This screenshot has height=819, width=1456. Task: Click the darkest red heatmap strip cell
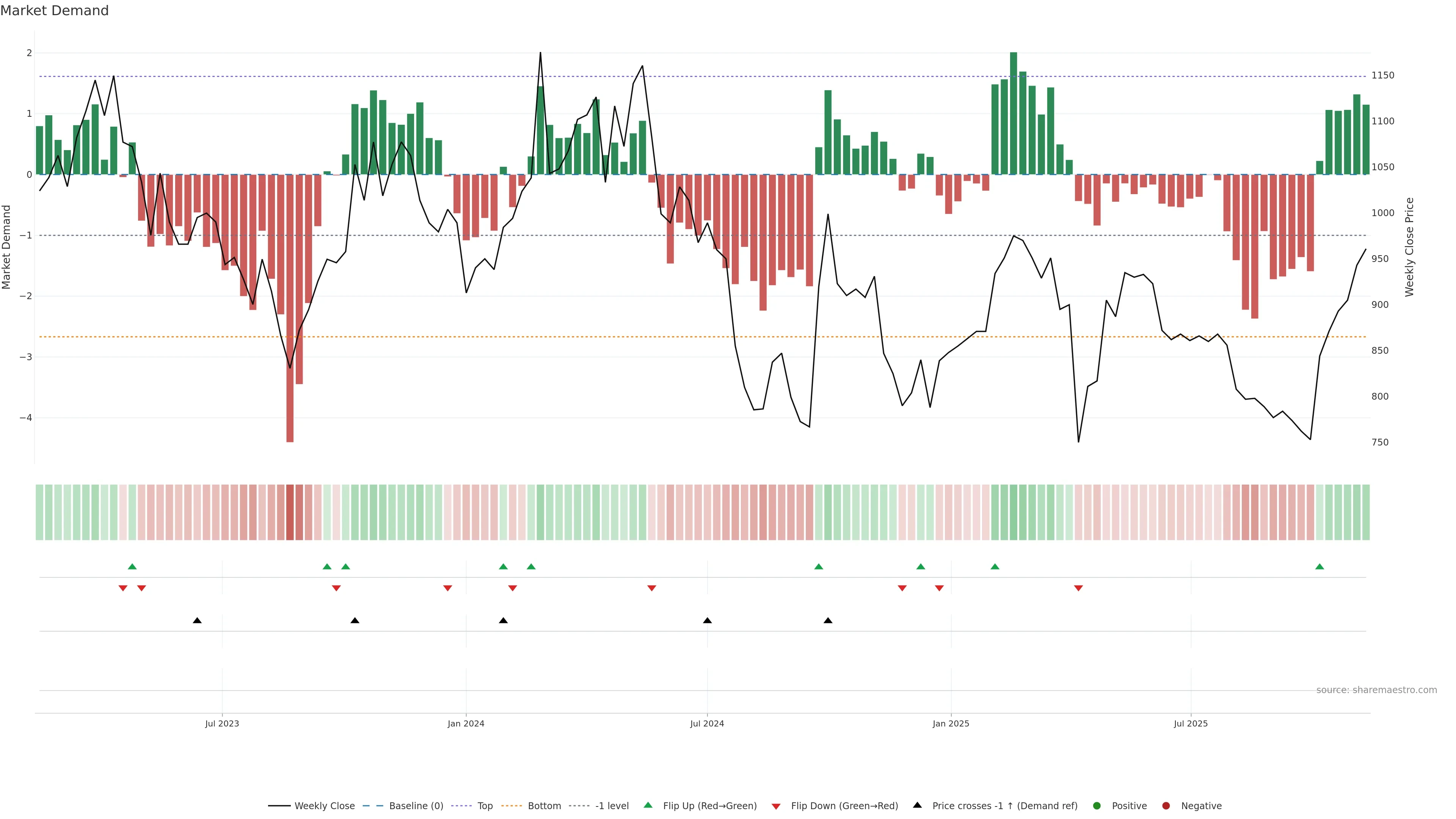pos(290,512)
